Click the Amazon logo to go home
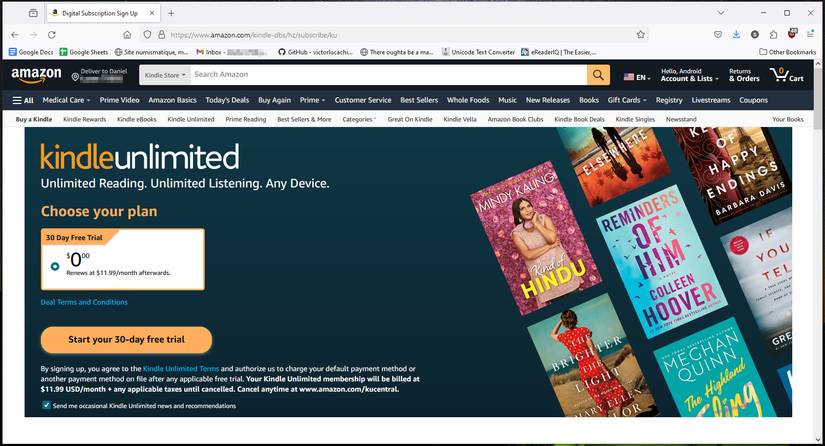The image size is (825, 446). tap(37, 75)
